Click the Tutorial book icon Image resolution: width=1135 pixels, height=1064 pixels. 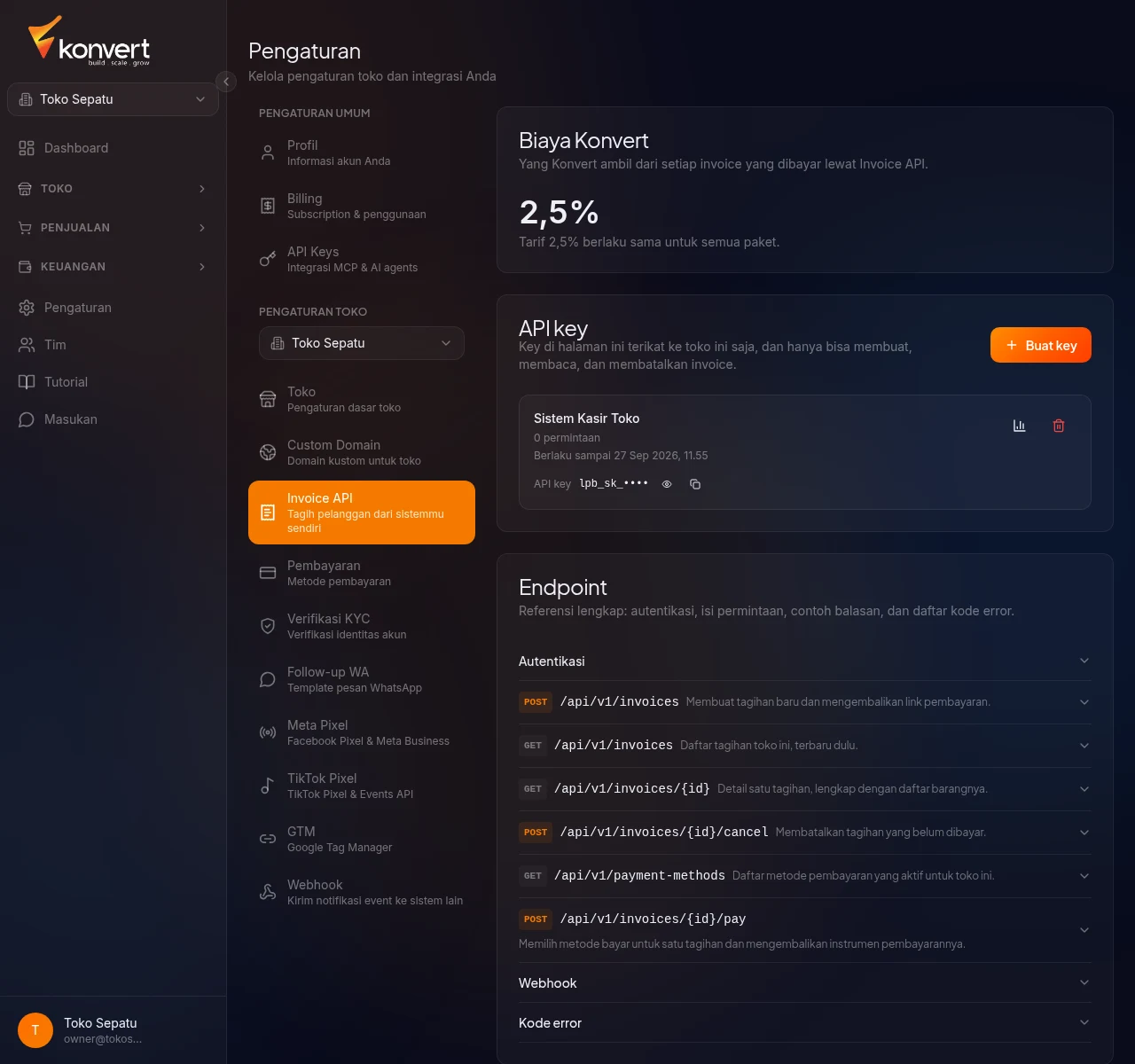pyautogui.click(x=27, y=382)
